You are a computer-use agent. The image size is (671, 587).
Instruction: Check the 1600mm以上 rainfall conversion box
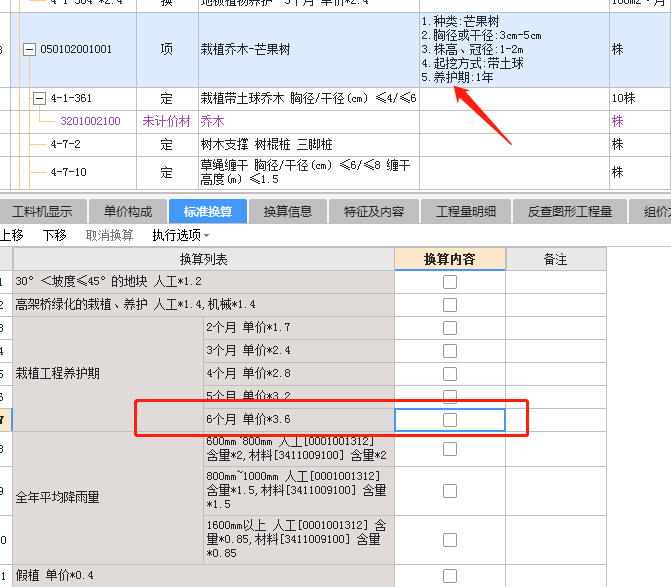450,540
